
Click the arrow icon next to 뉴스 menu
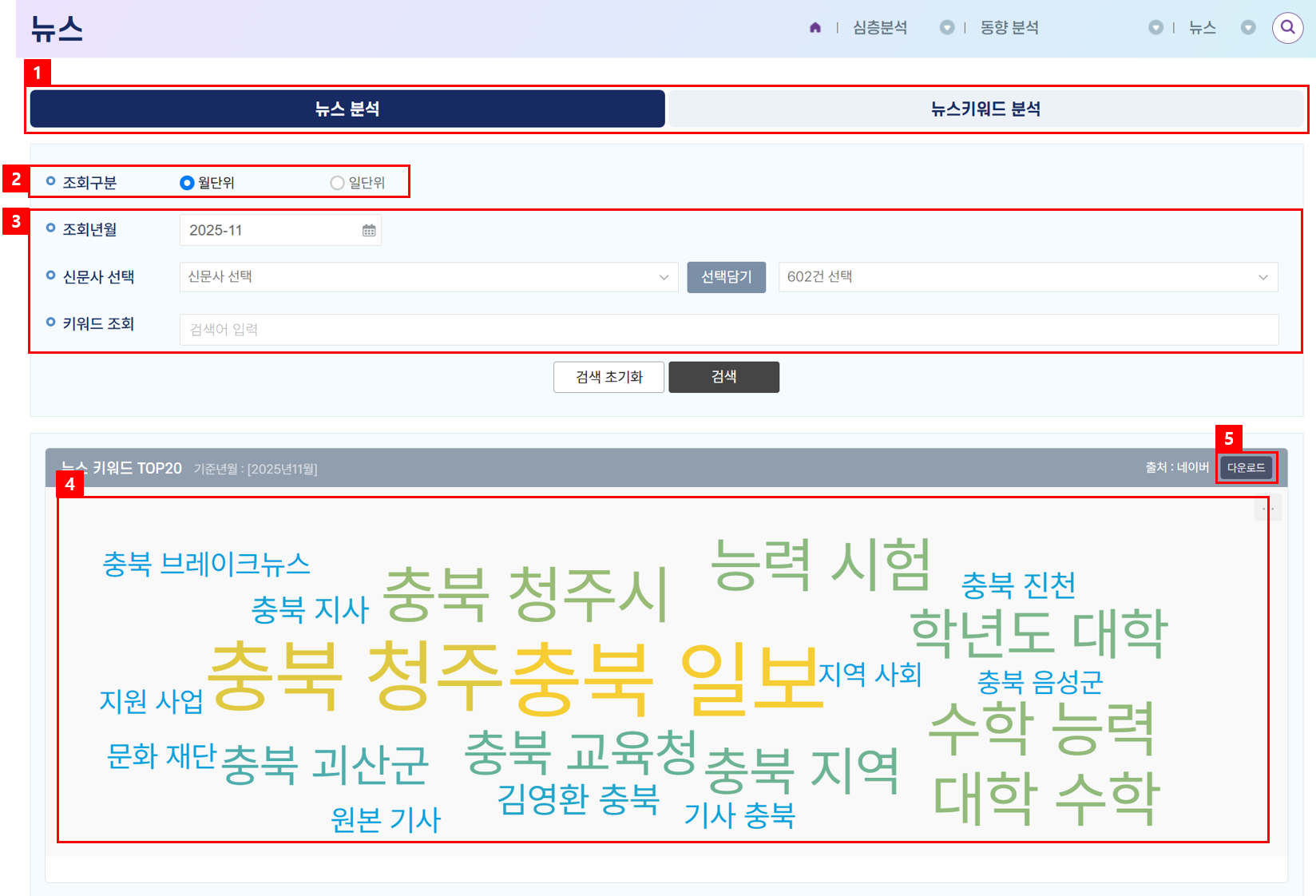click(x=1248, y=28)
